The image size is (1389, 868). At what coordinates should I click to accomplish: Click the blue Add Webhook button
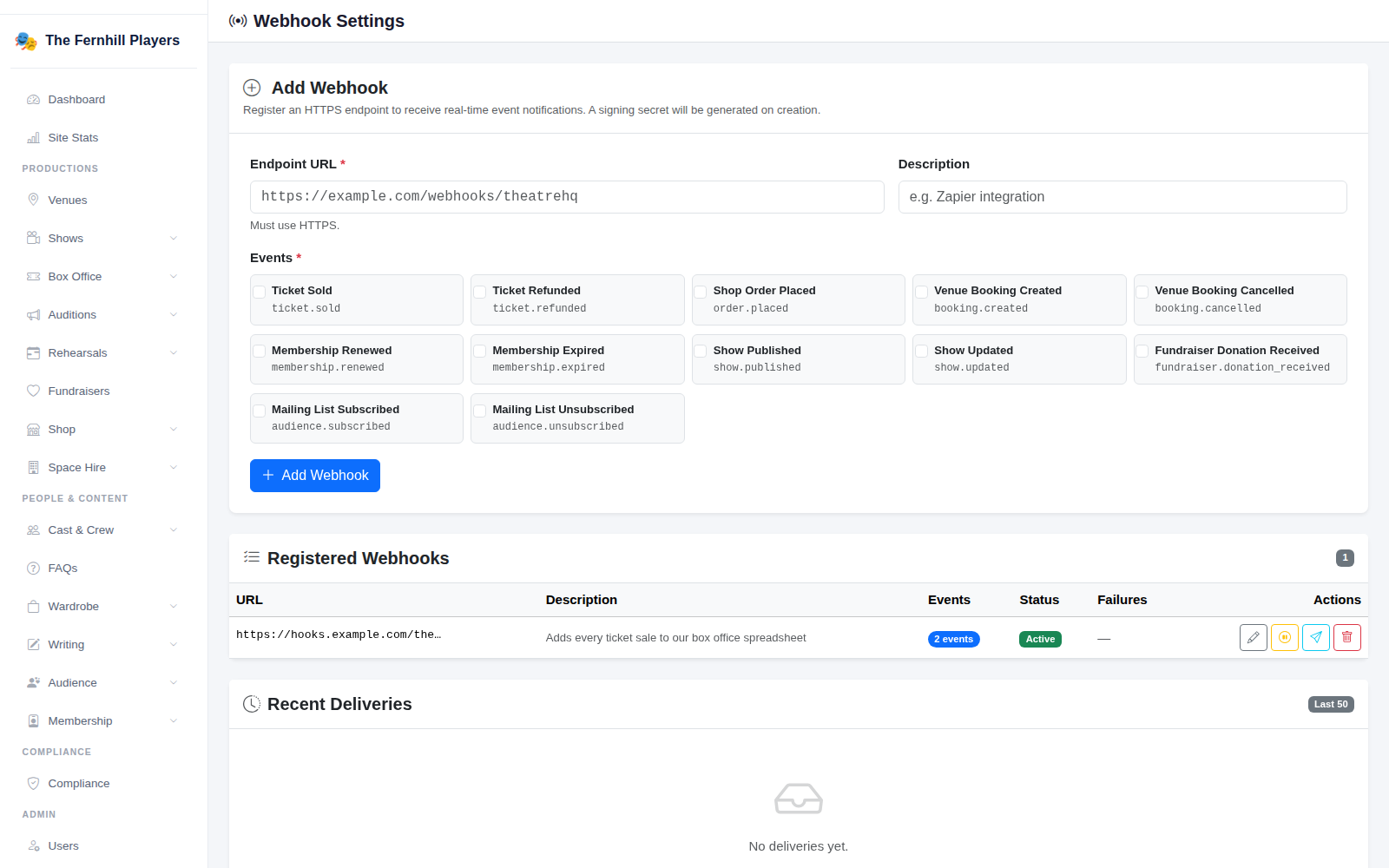click(315, 476)
